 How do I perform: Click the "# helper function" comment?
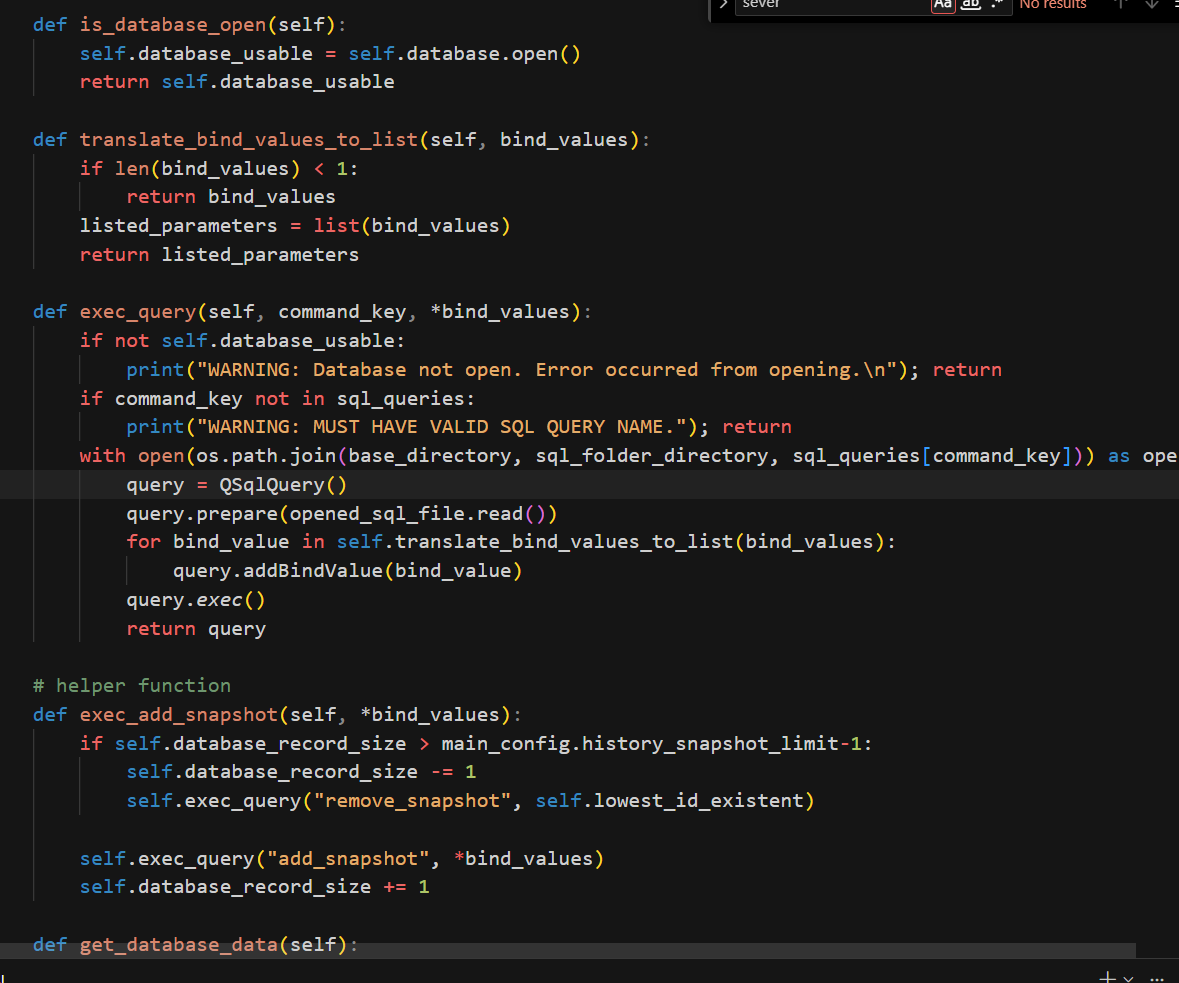coord(131,686)
